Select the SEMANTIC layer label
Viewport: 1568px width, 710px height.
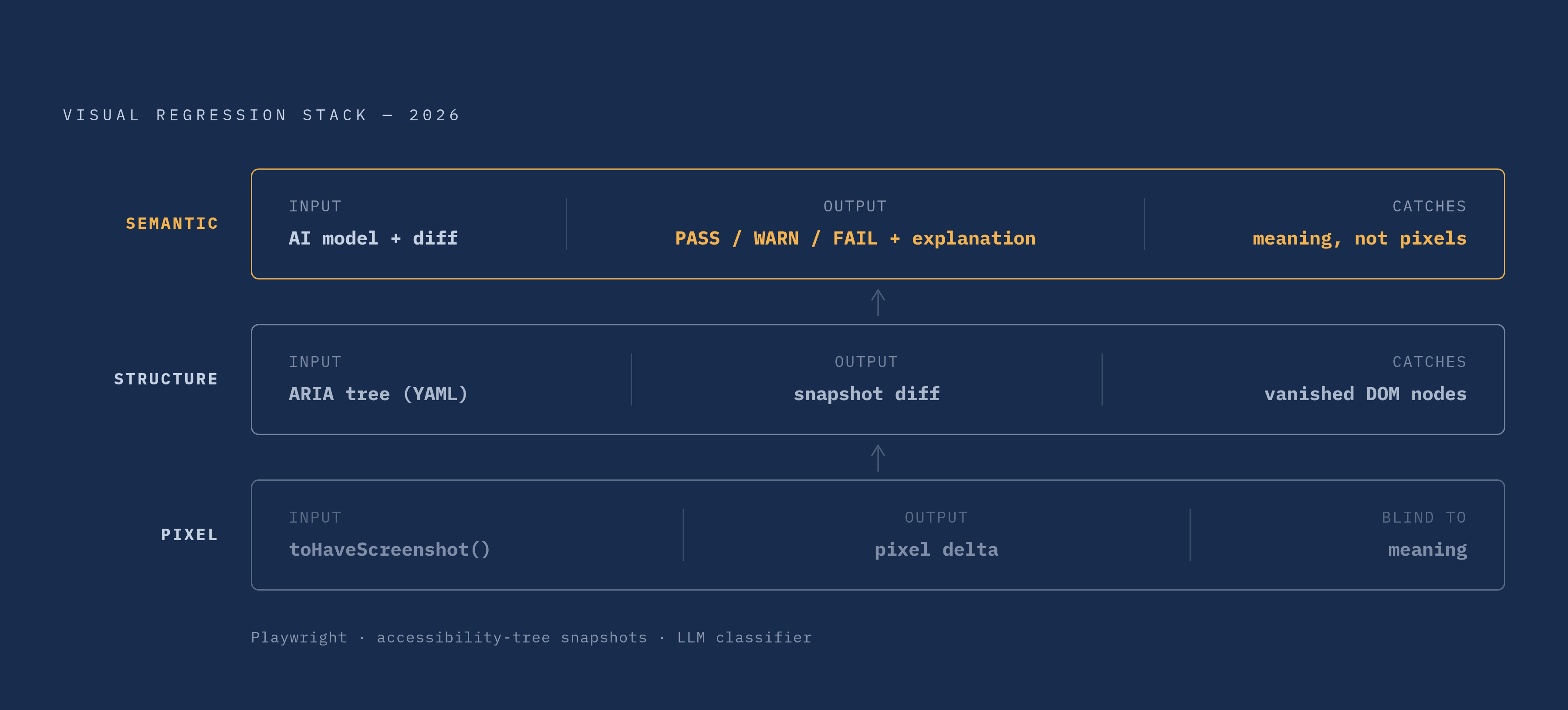(x=172, y=224)
